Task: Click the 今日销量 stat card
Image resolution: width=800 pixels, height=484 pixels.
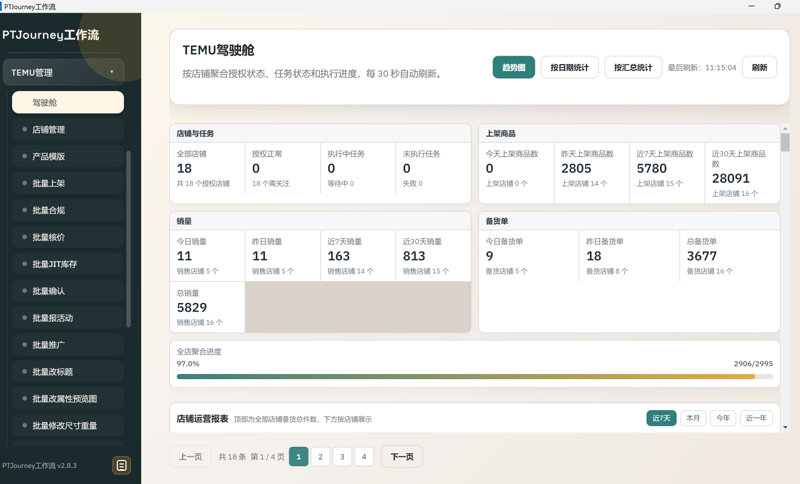Action: pos(207,256)
